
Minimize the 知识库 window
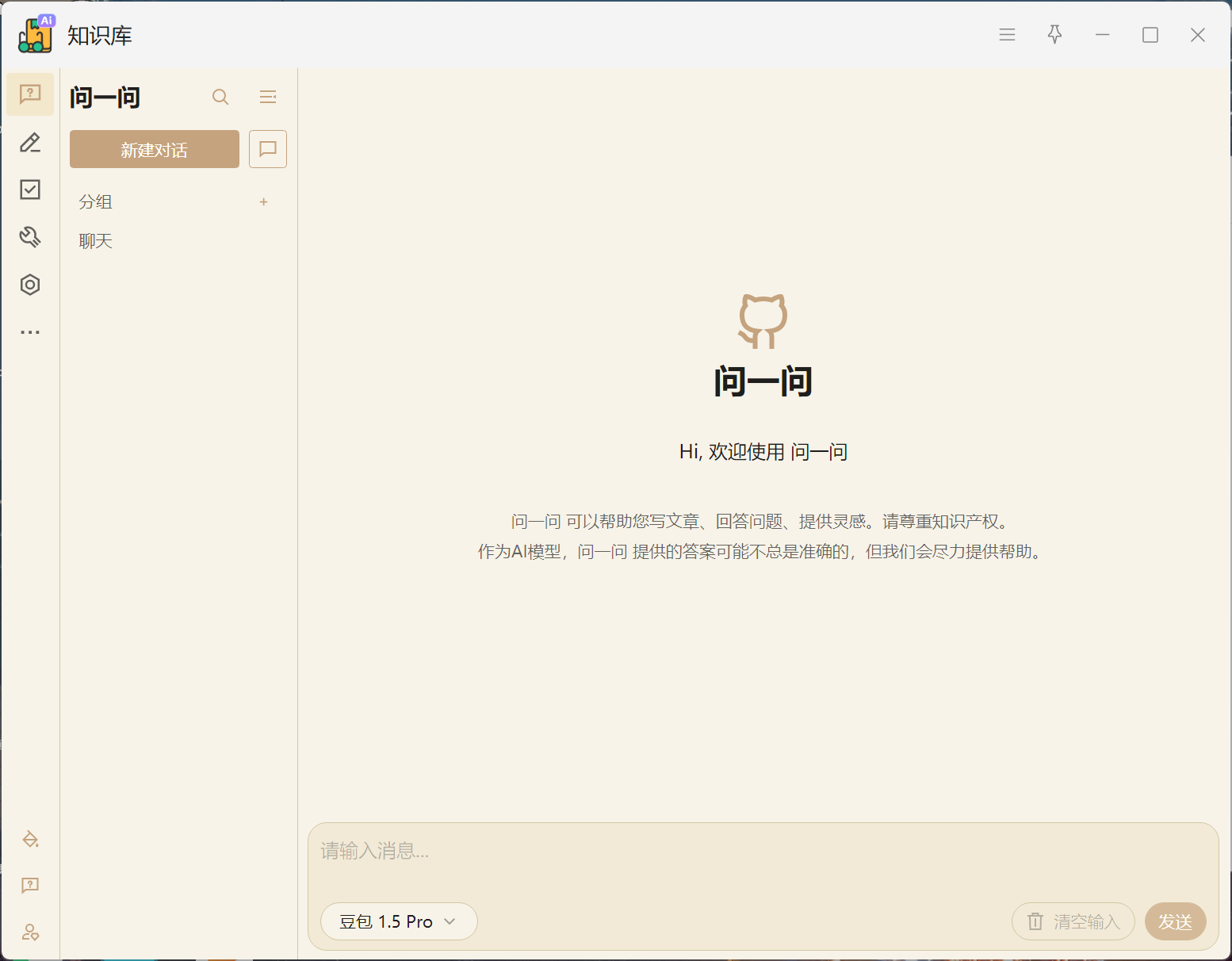[1102, 35]
